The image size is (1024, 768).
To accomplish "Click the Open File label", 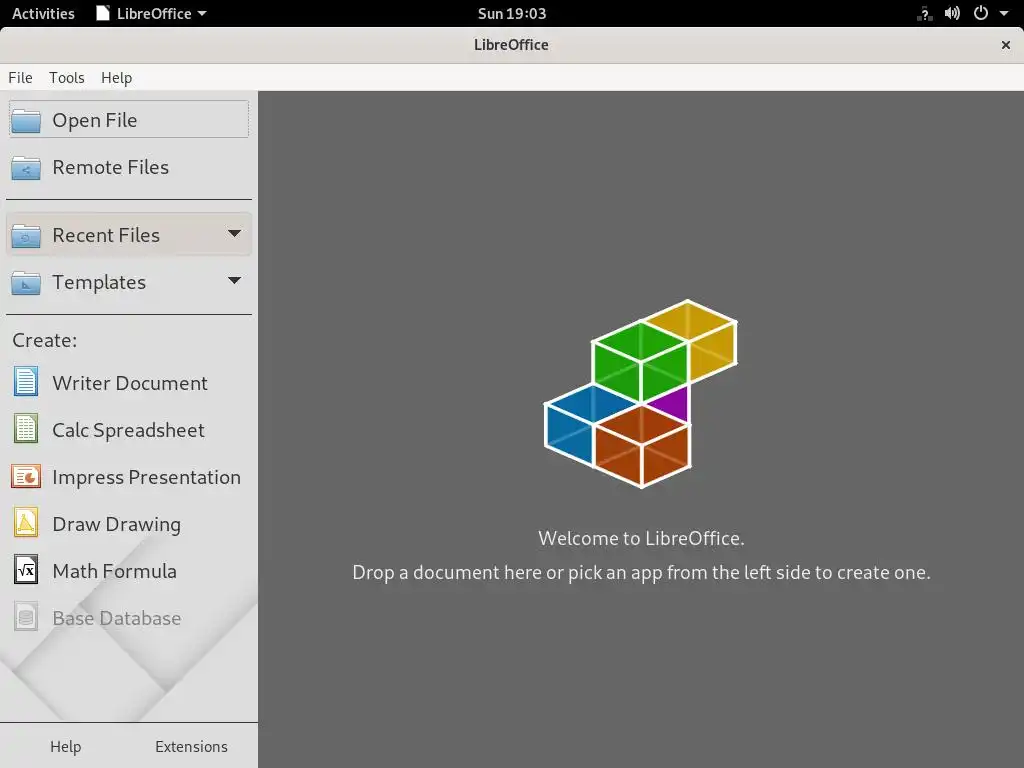I will click(x=95, y=120).
